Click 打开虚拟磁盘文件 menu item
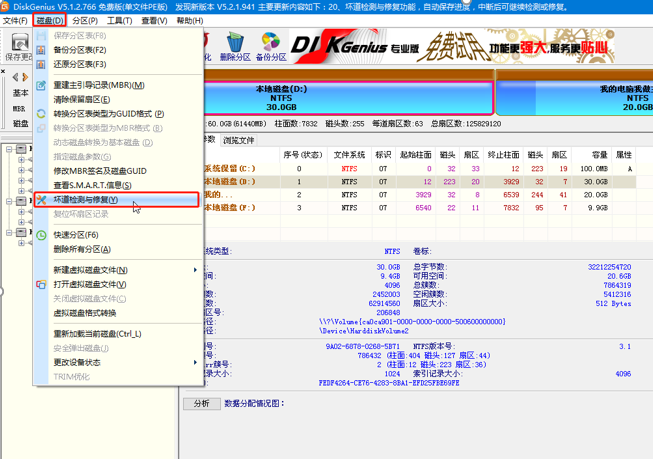 pos(90,284)
